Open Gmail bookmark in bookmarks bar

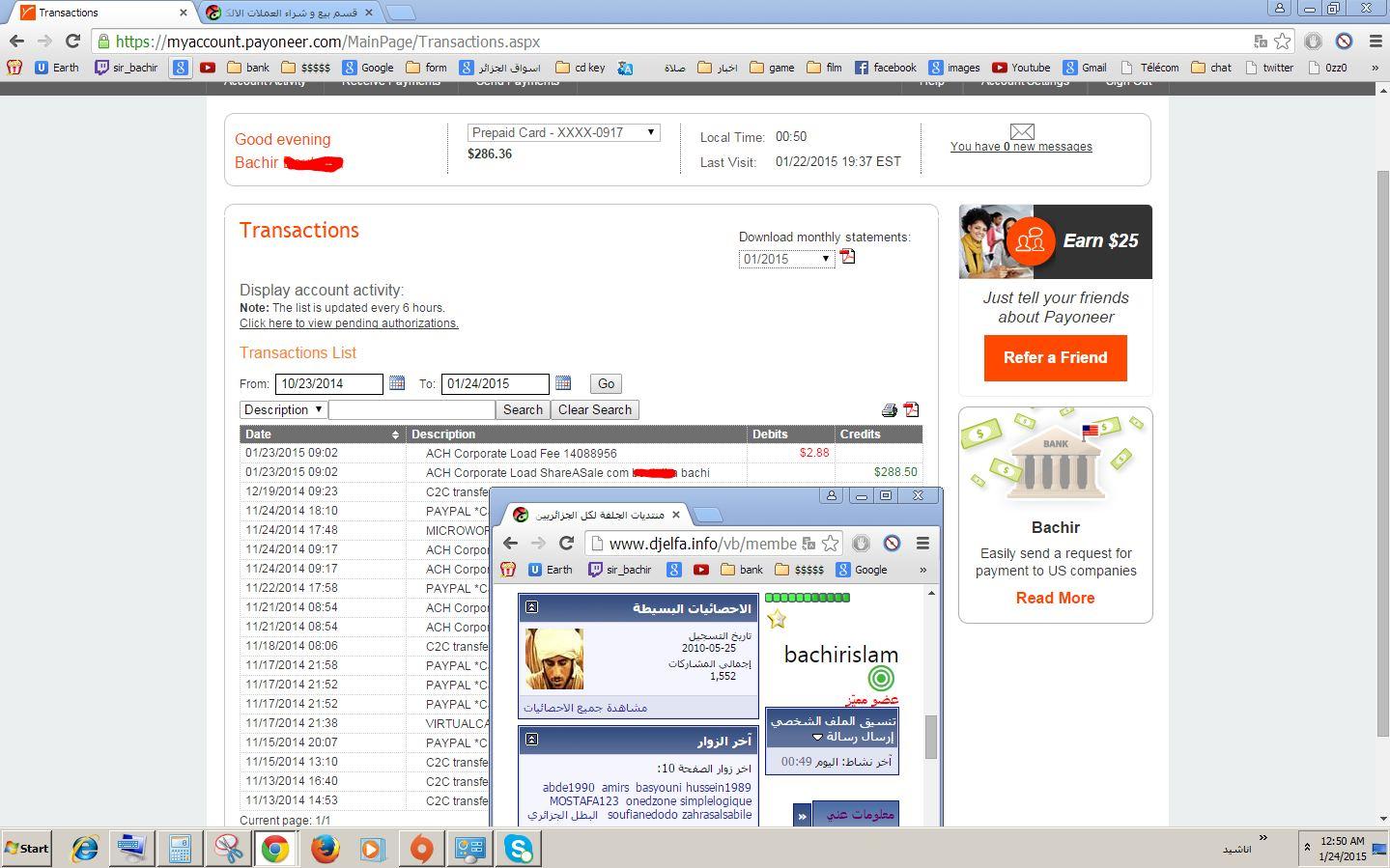point(1085,68)
